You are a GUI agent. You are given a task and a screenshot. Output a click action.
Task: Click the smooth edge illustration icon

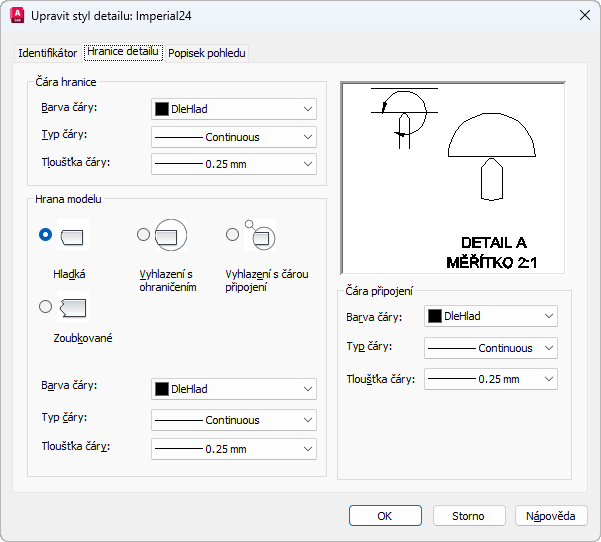pos(72,235)
